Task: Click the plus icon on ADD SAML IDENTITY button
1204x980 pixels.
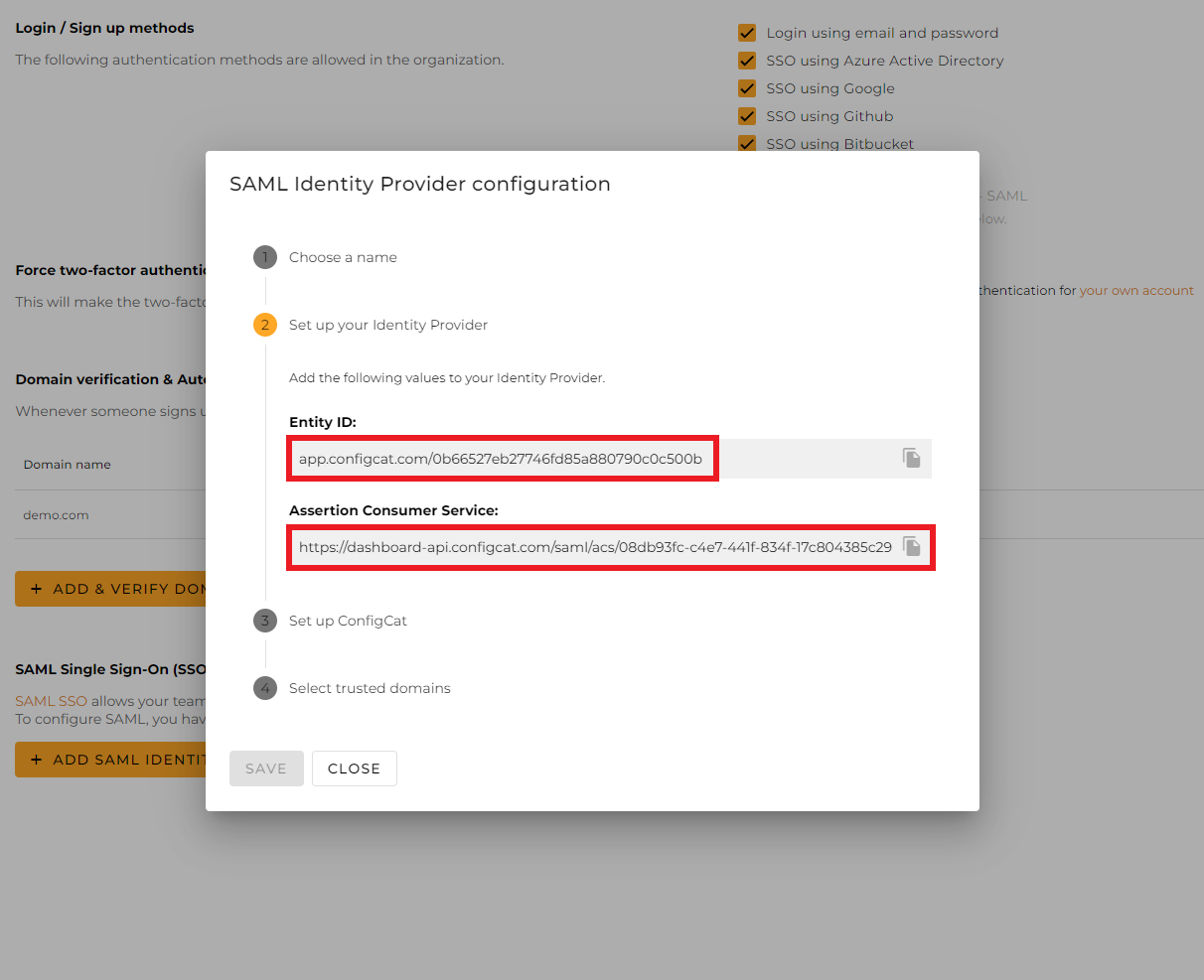Action: click(35, 758)
